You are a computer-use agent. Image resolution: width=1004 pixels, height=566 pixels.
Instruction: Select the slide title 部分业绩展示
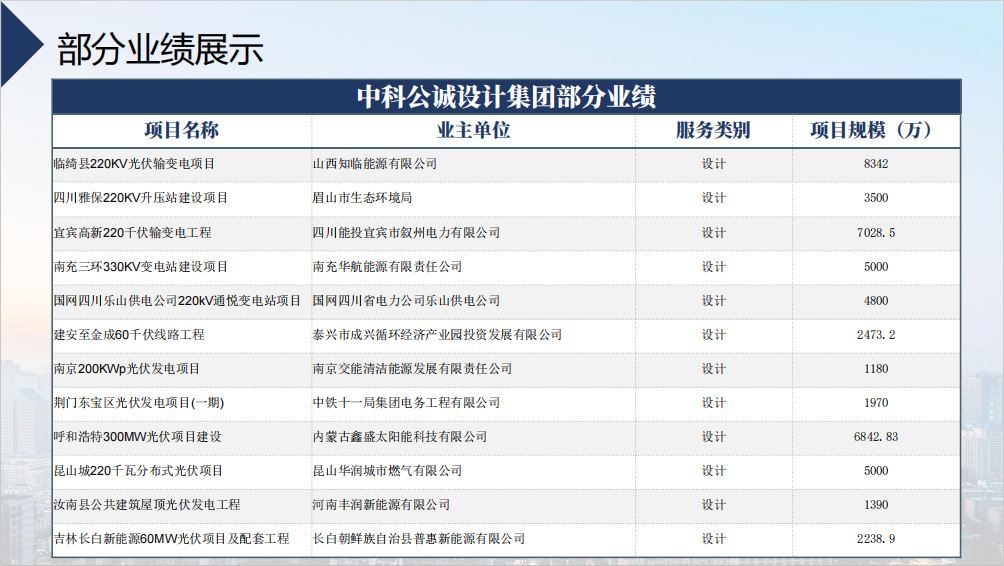(x=161, y=49)
